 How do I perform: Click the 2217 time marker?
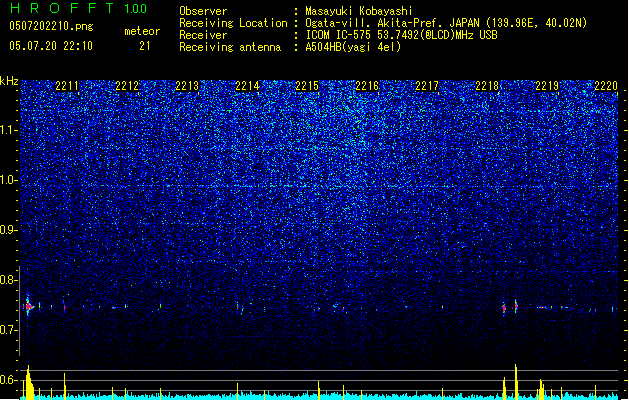(427, 86)
